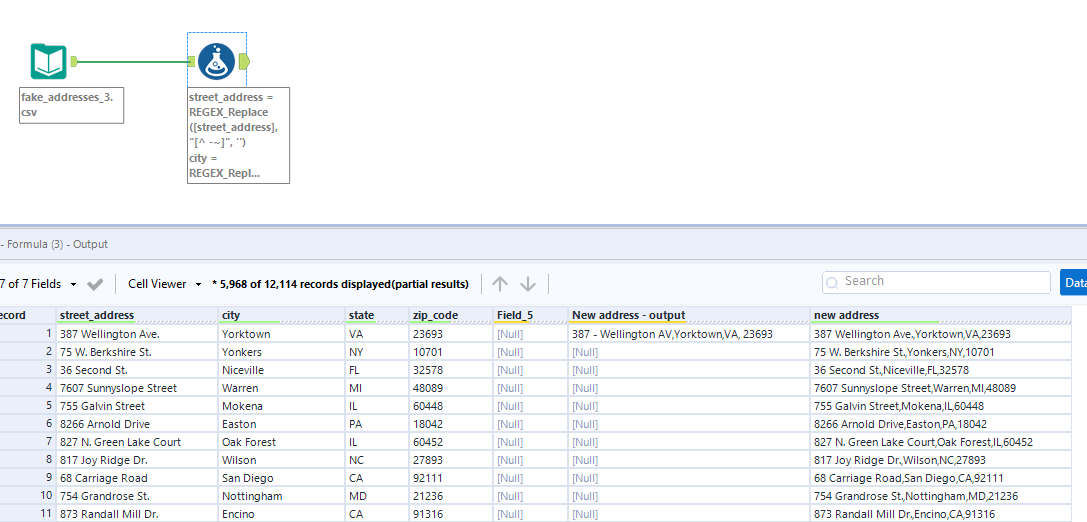Click the Input Data output anchor
Viewport: 1087px width, 522px height.
[73, 62]
